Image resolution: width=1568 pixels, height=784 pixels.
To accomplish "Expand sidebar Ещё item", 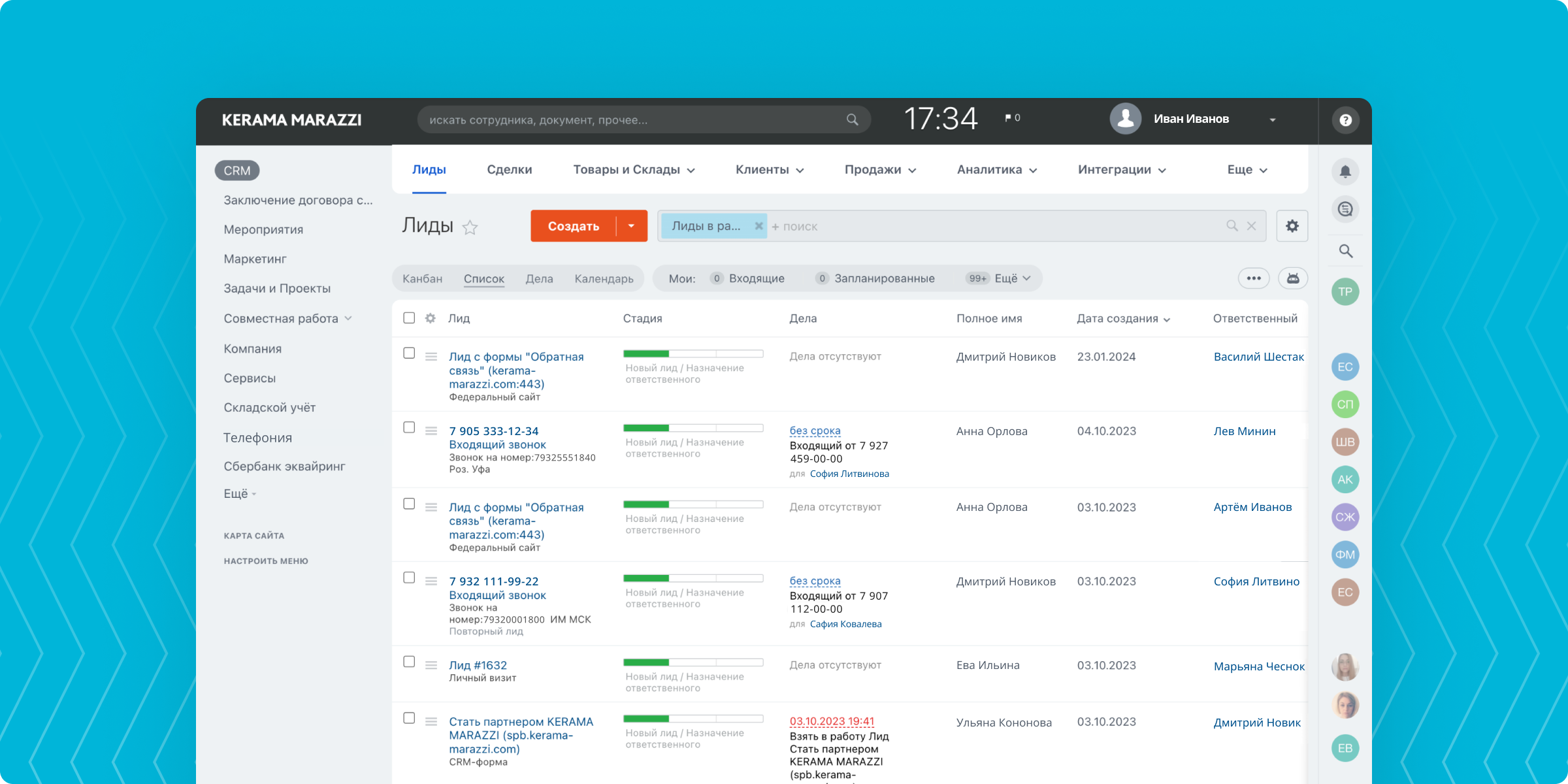I will (240, 494).
